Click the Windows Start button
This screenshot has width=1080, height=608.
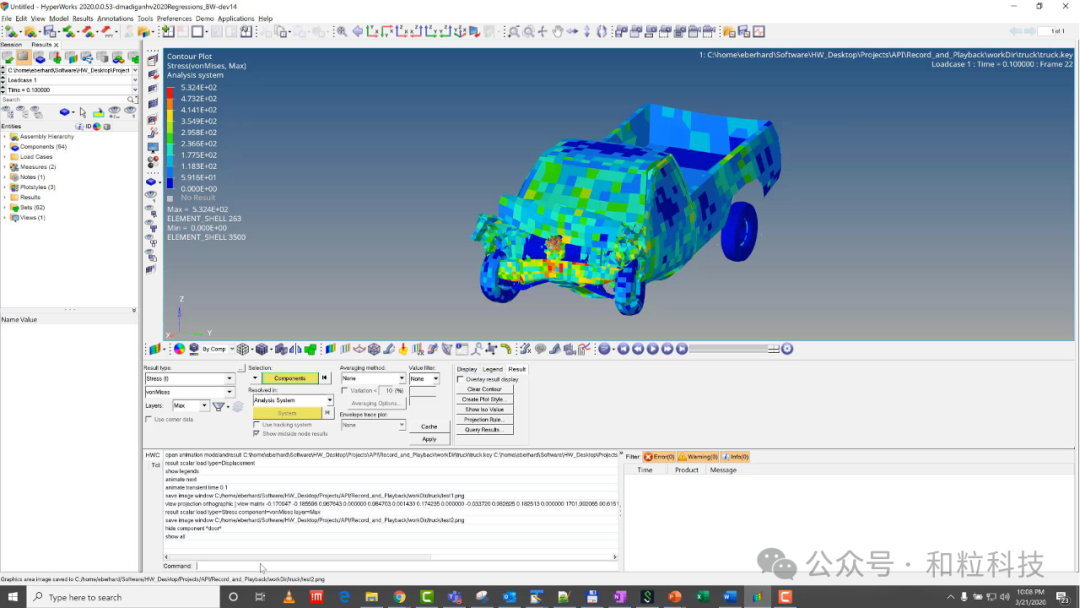(x=11, y=597)
